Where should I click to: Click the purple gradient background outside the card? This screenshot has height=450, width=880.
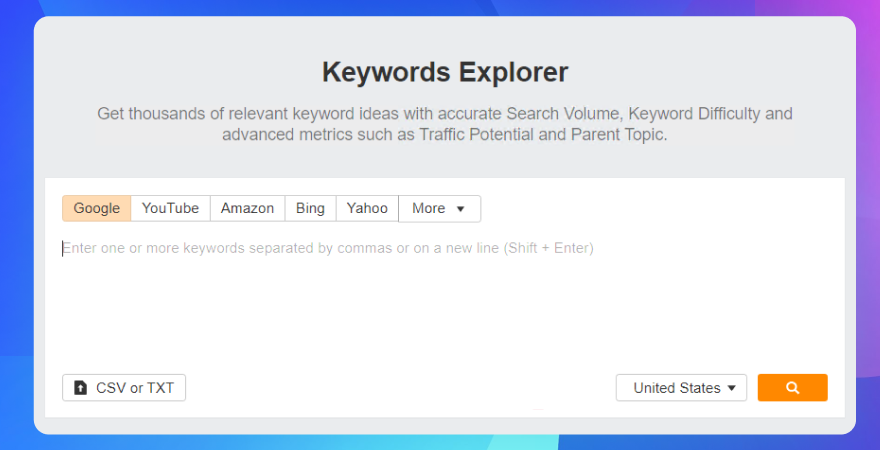867,168
